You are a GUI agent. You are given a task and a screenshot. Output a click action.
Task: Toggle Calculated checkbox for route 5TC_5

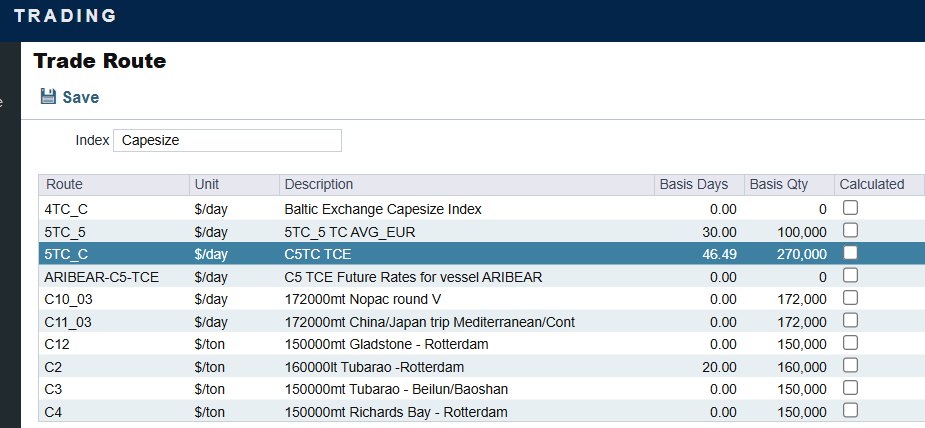pos(850,230)
